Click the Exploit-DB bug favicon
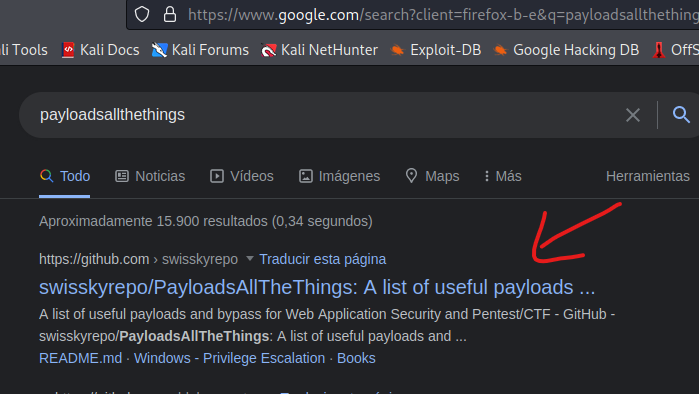699x394 pixels. tap(397, 50)
